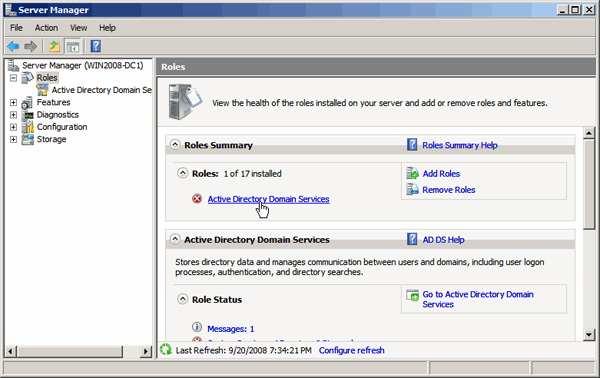Click the vertical scrollbar up arrow
The width and height of the screenshot is (600, 378).
pyautogui.click(x=589, y=133)
